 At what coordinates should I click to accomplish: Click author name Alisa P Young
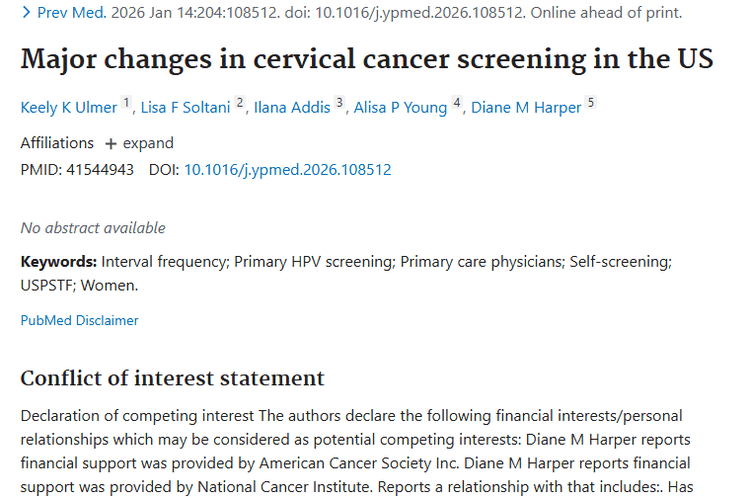pyautogui.click(x=400, y=108)
